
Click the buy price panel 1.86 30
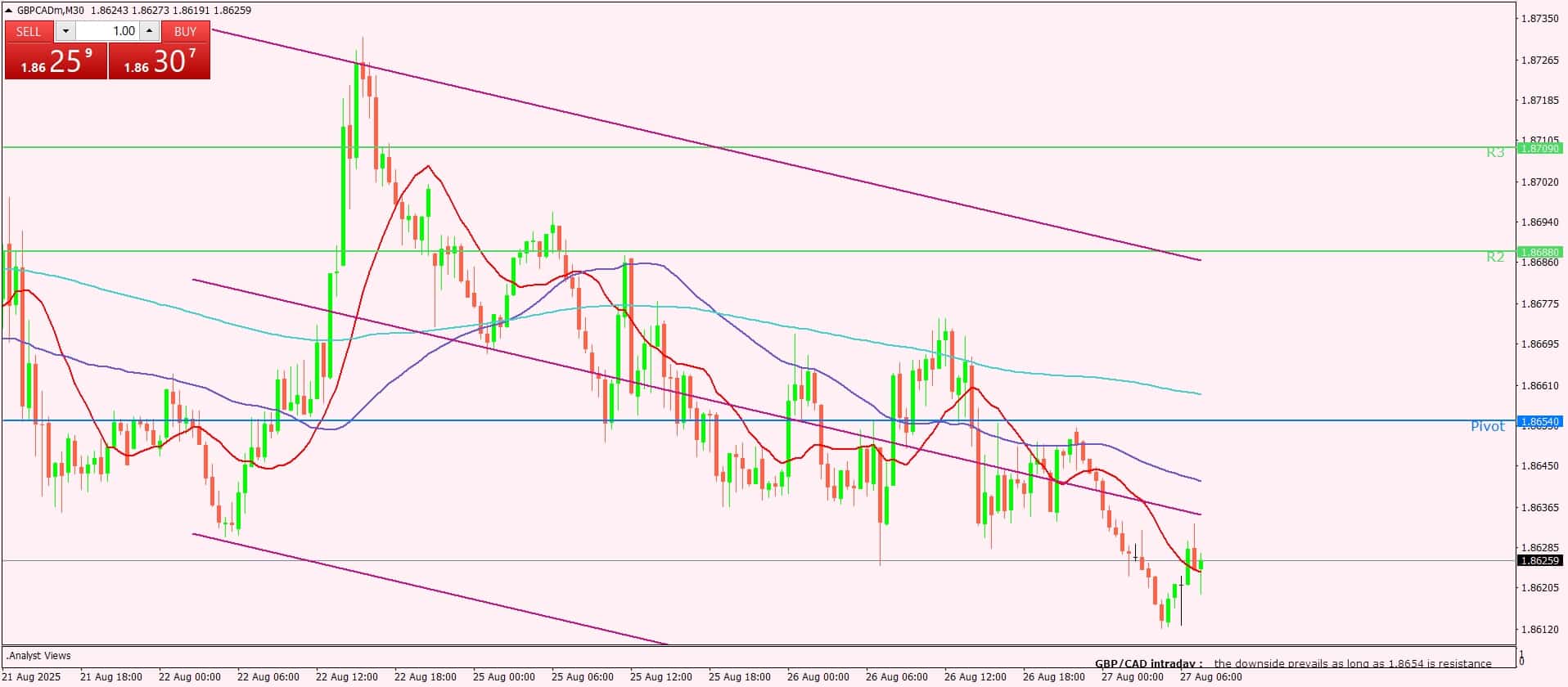tap(160, 61)
